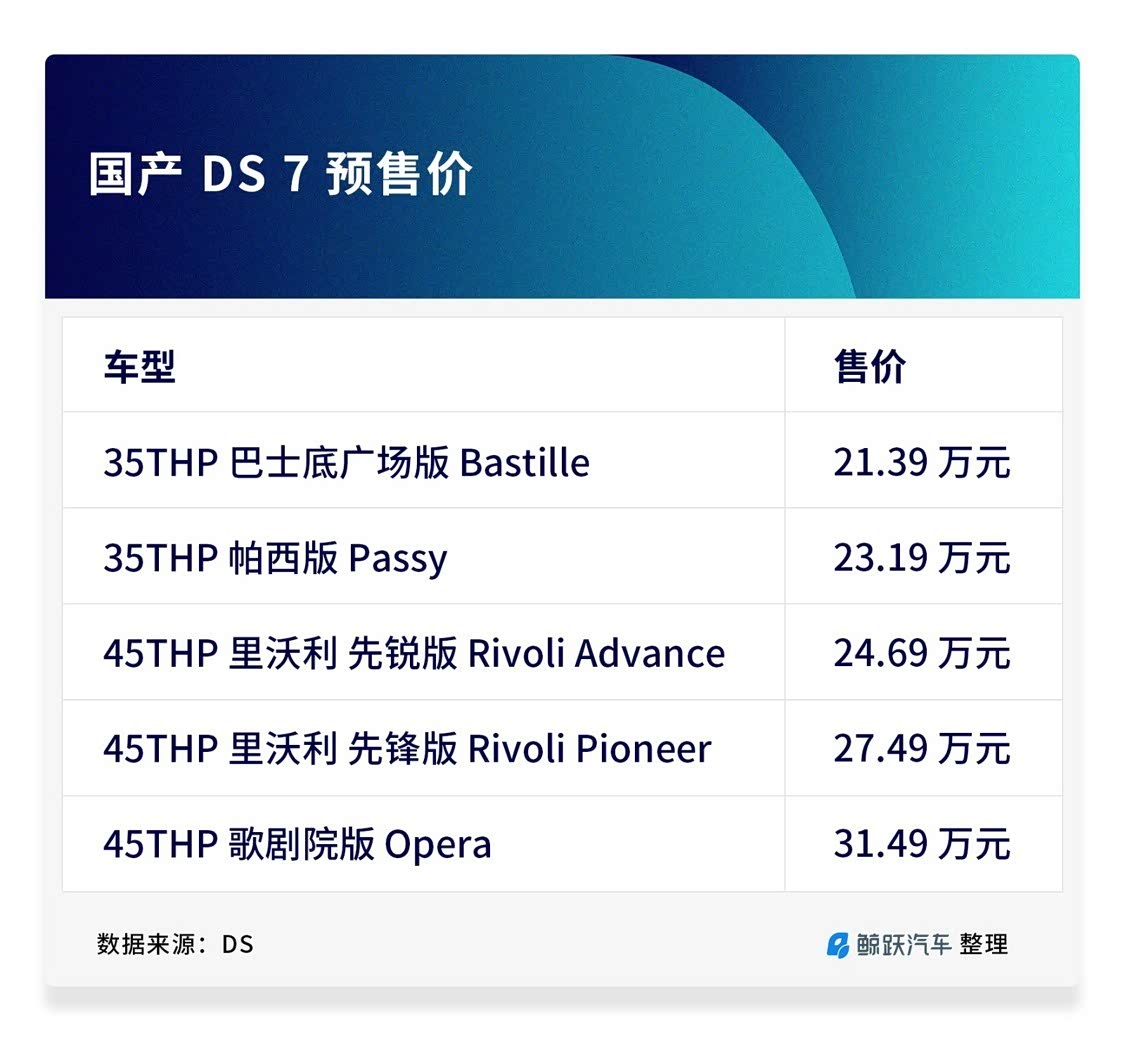
Task: Choose the 45THP 歌剧院版 Opera model
Action: (x=297, y=845)
